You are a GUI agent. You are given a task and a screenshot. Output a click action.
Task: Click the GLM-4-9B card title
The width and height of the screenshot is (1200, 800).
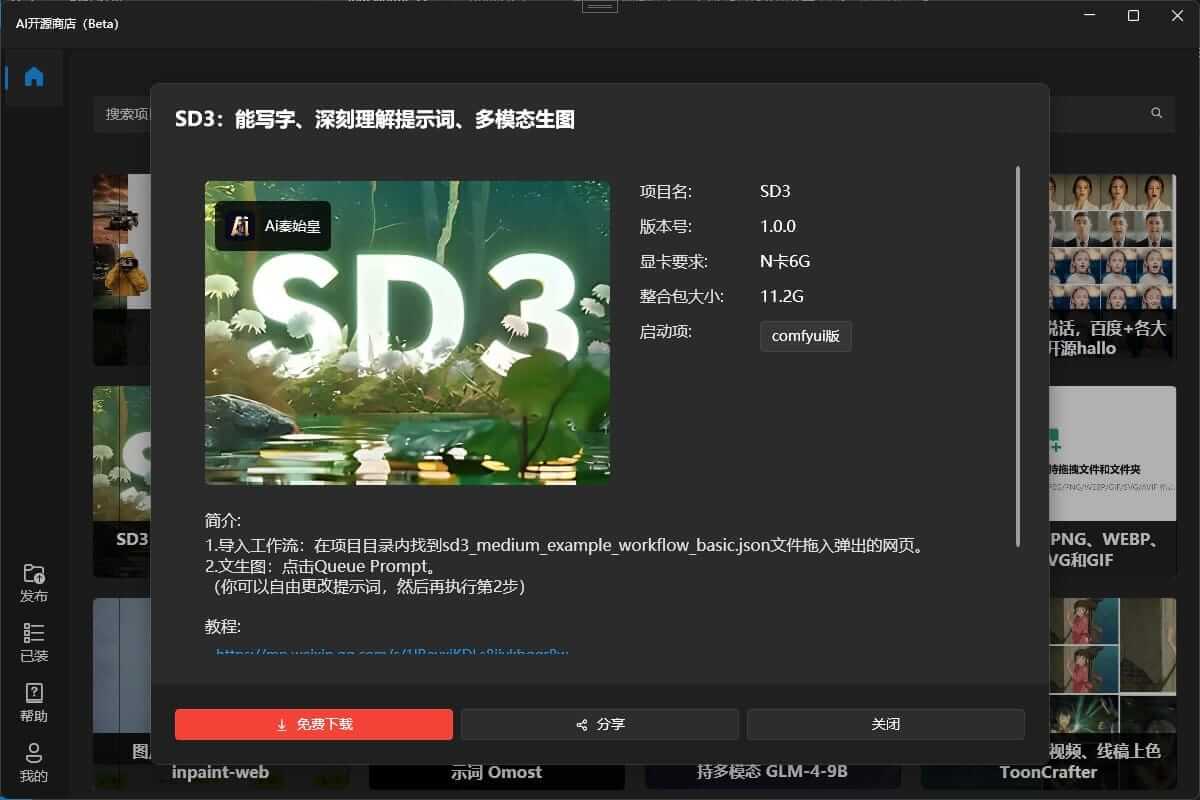click(772, 772)
